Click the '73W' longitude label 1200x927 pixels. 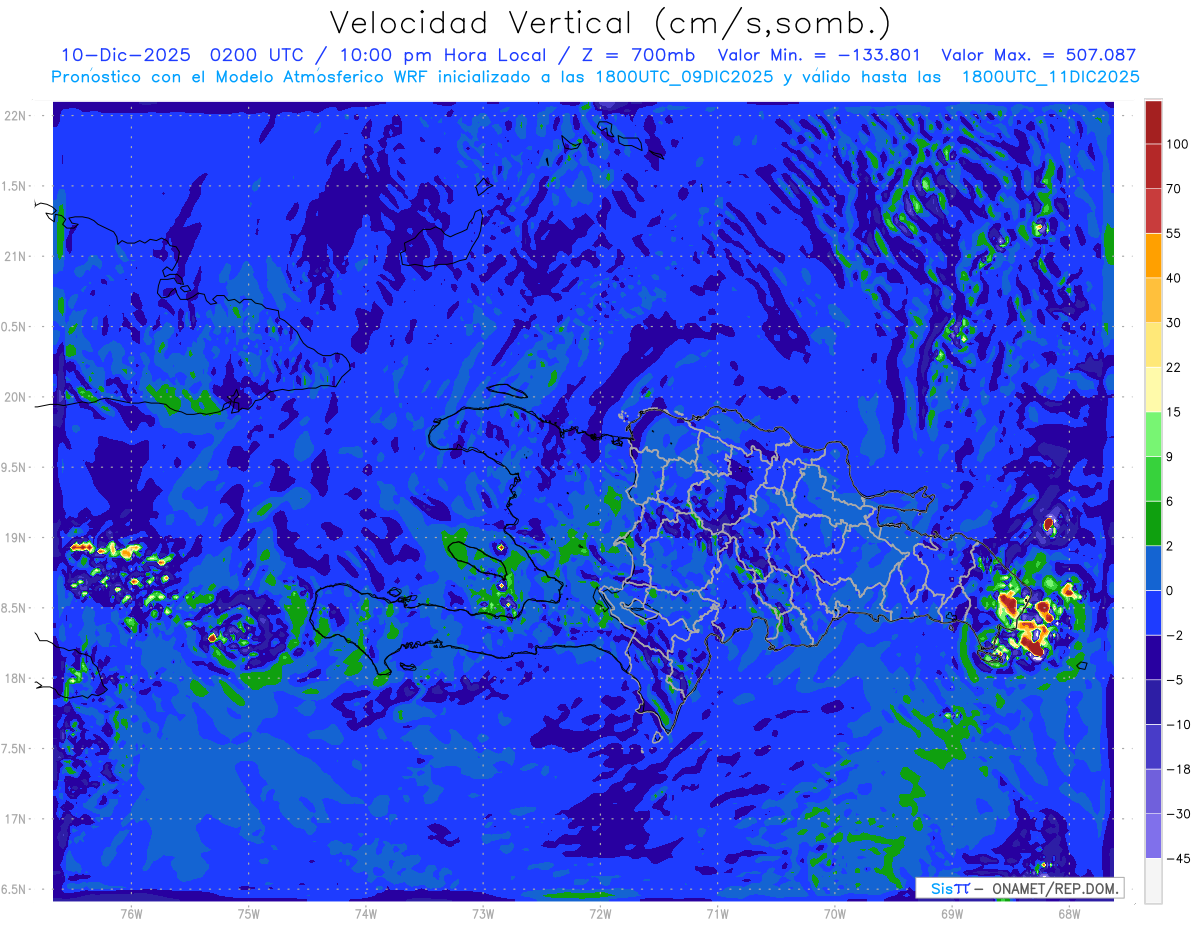483,913
